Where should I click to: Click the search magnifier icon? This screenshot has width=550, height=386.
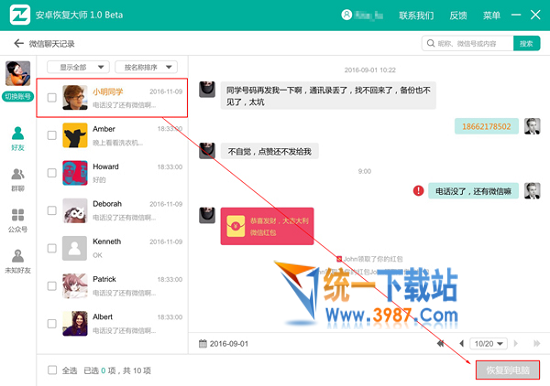(x=430, y=43)
